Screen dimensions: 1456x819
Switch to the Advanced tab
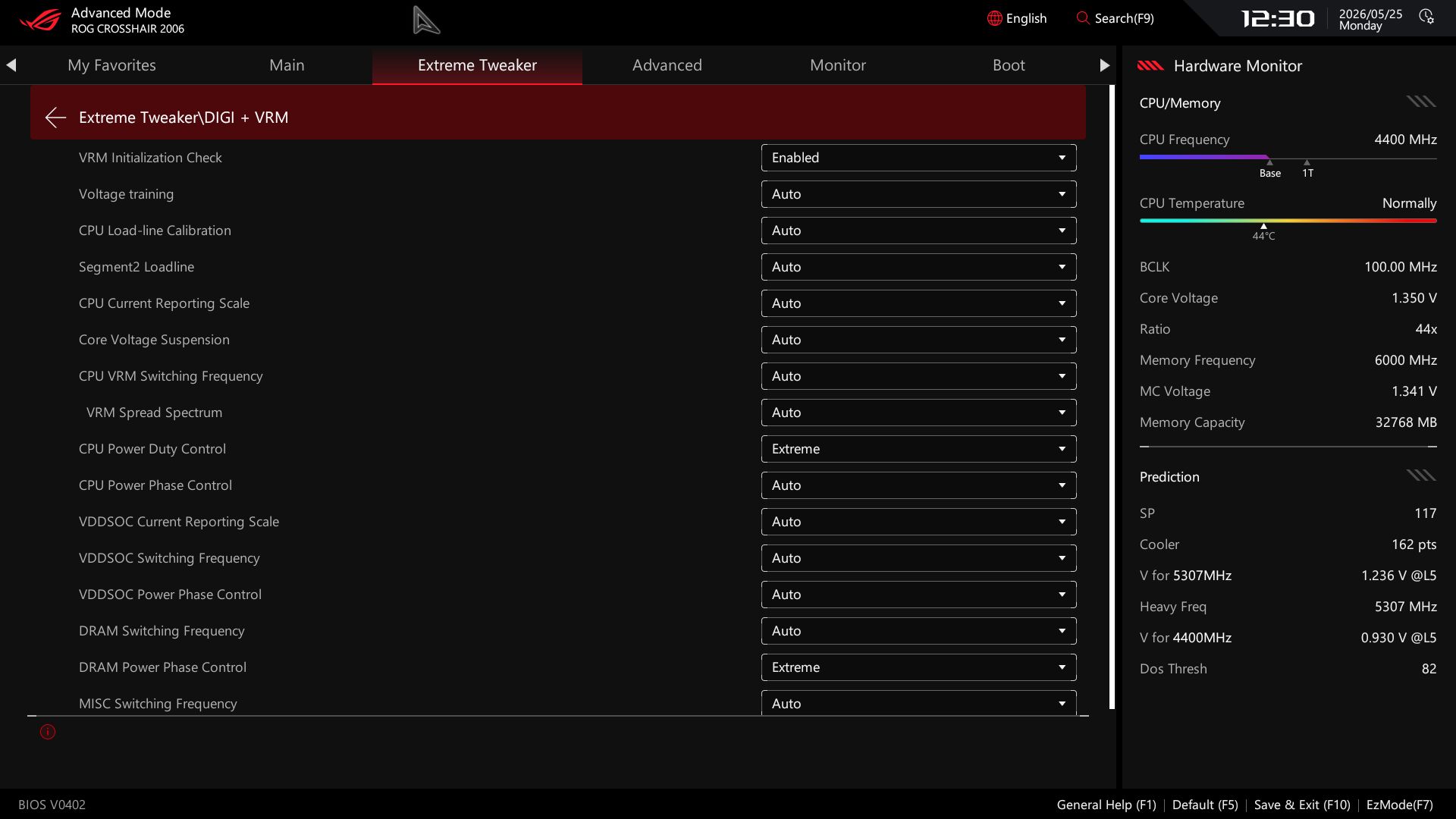[x=667, y=65]
